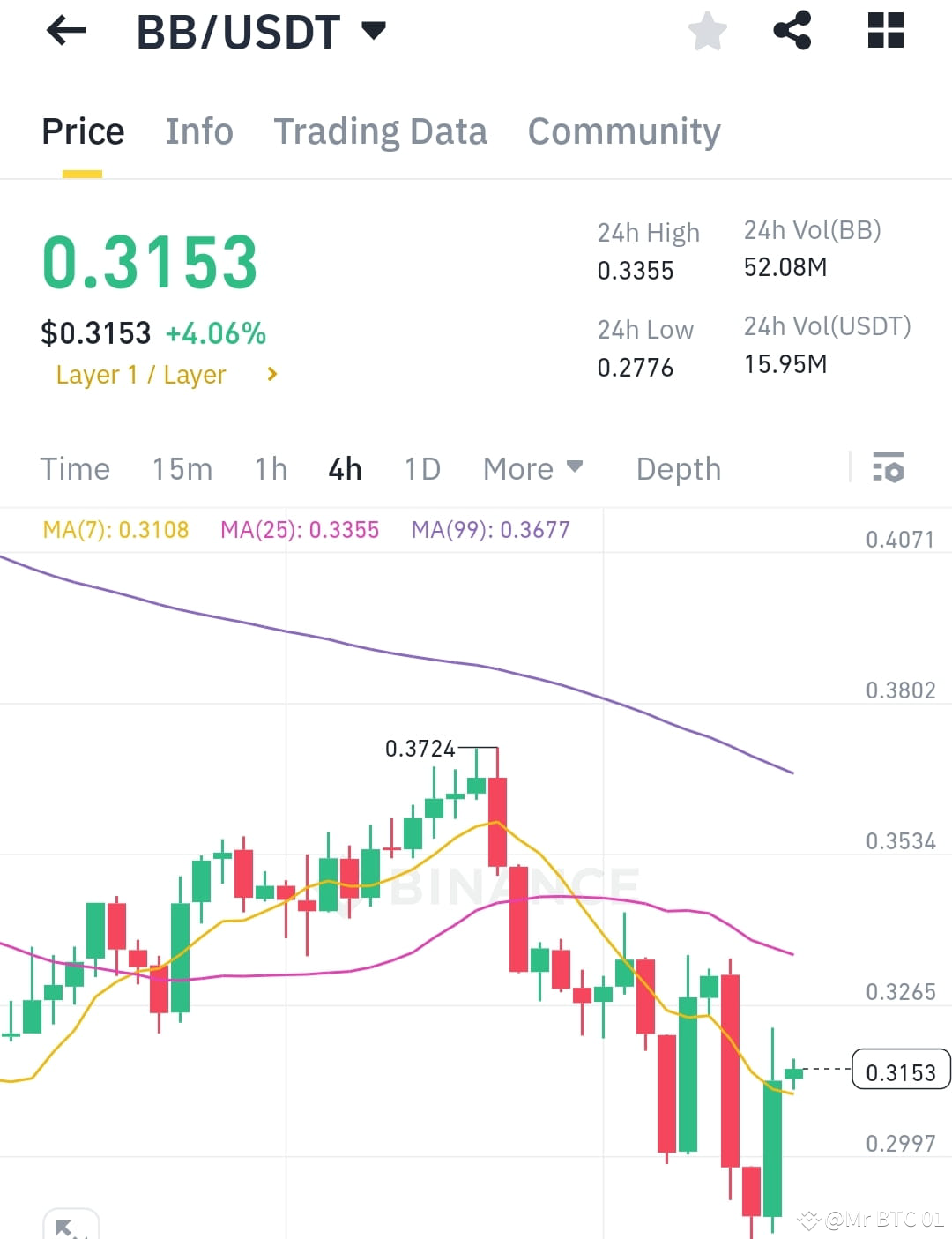The width and height of the screenshot is (952, 1239).
Task: Star BB/USDT as a favorite pair
Action: coord(708,31)
